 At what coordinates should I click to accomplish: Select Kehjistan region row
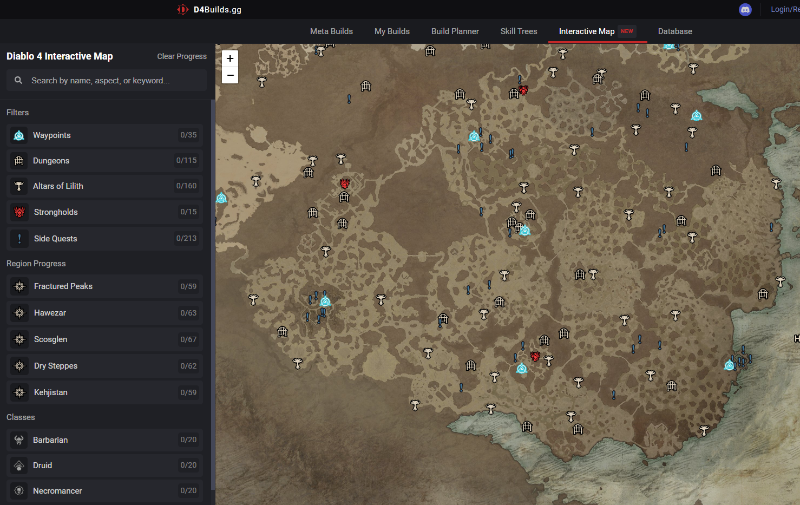click(x=105, y=392)
